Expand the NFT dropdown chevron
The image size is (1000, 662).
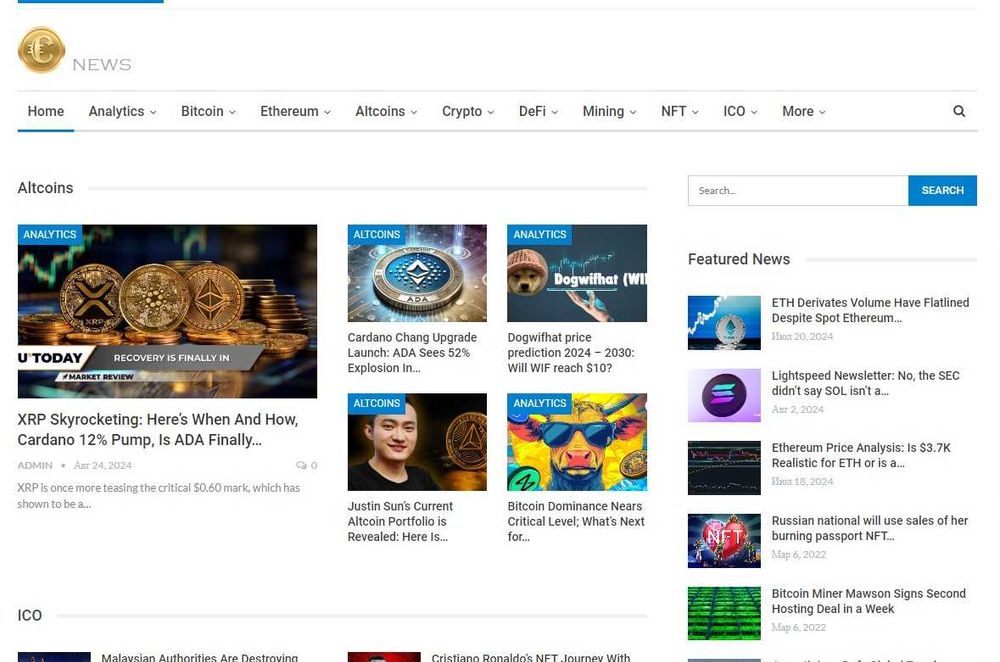[x=695, y=112]
